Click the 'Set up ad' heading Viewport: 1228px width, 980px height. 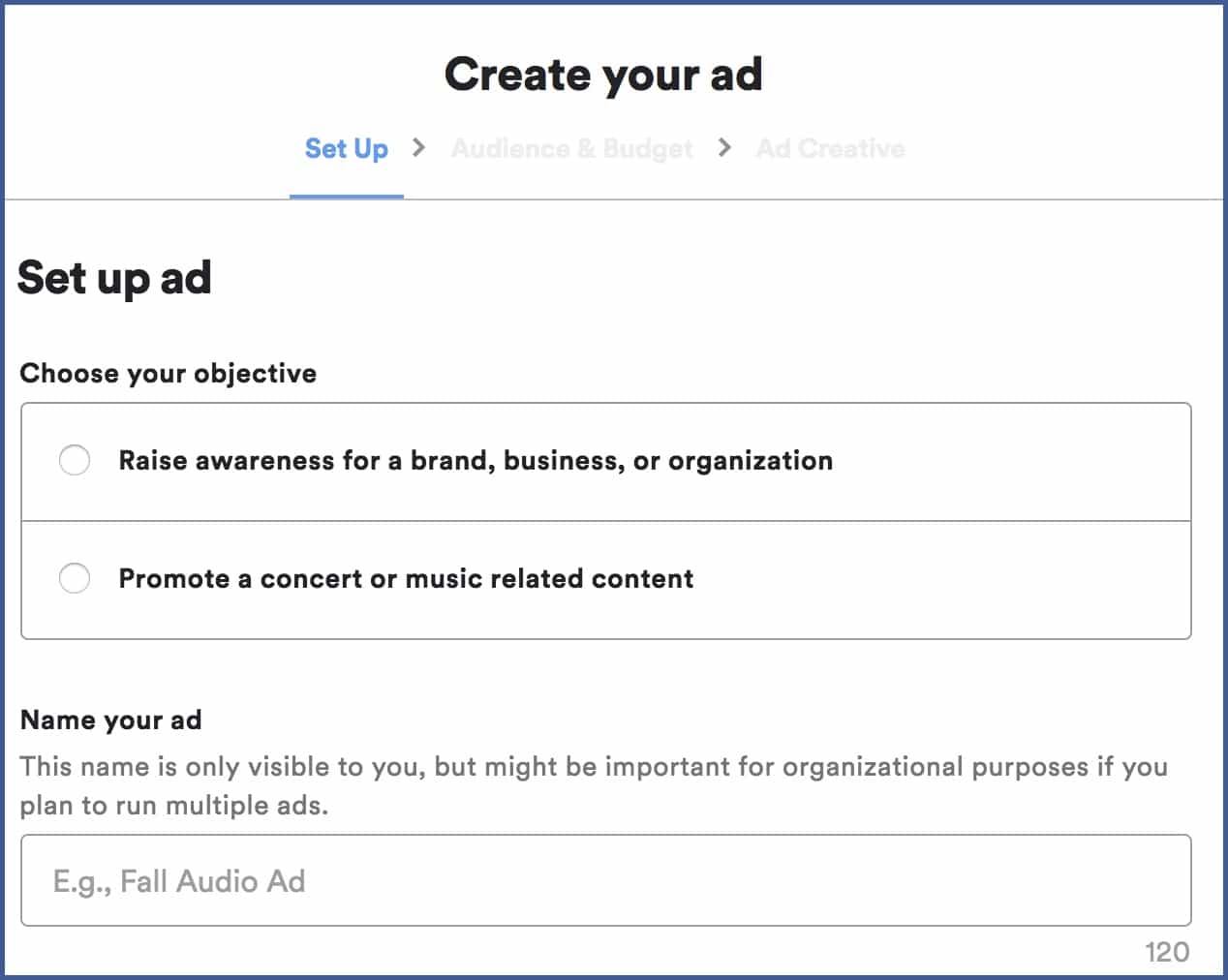[x=114, y=278]
